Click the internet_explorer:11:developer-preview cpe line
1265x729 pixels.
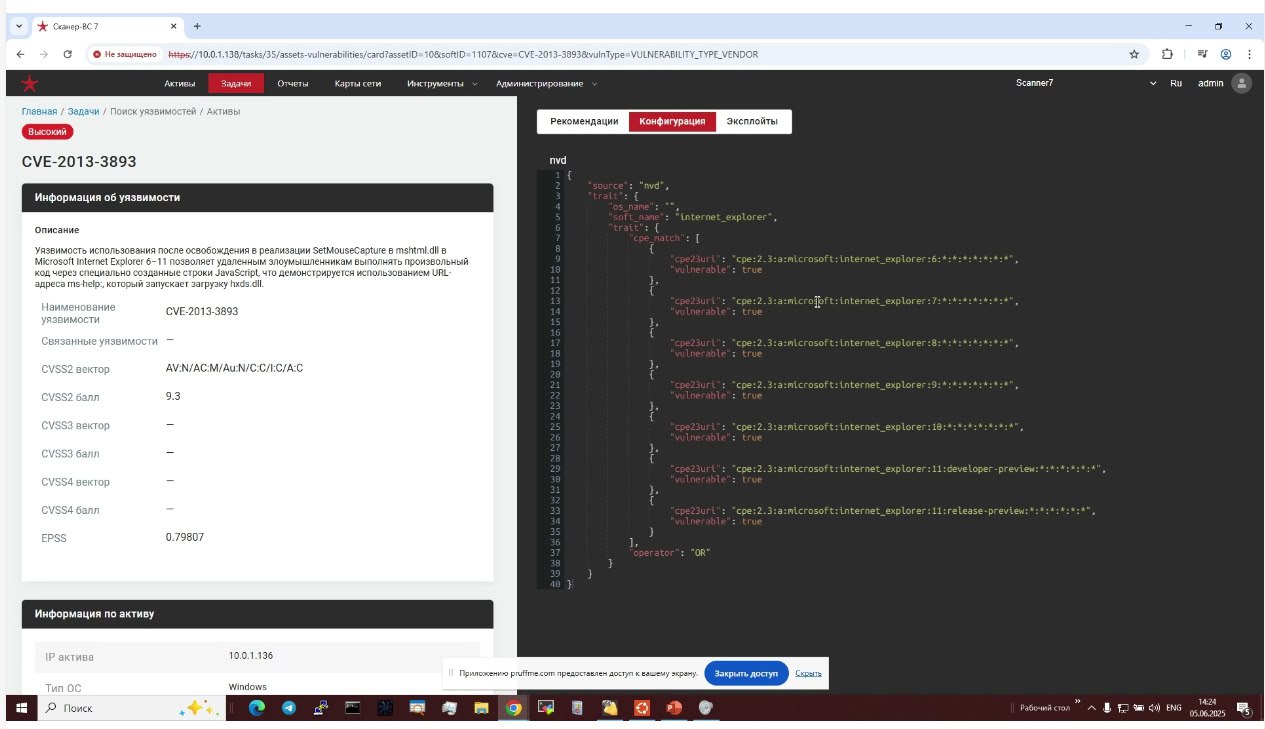(x=888, y=469)
